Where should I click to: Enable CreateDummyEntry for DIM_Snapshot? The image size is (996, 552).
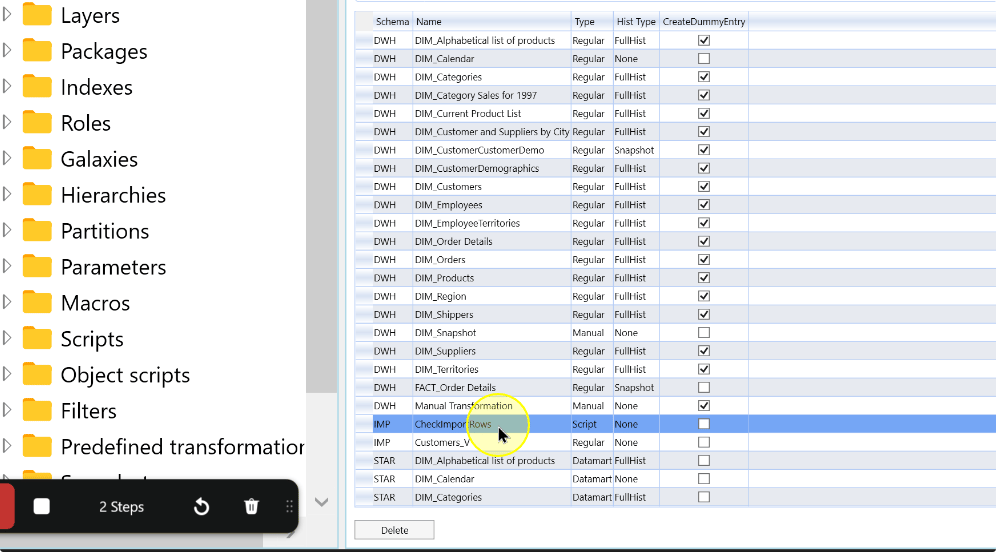[704, 332]
